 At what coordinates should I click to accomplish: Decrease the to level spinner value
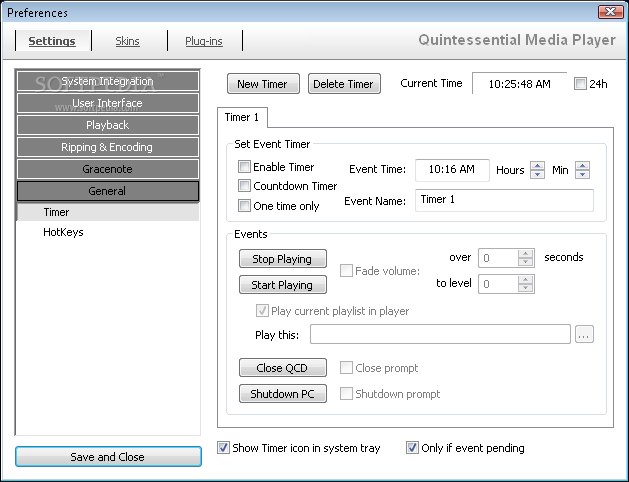click(526, 288)
